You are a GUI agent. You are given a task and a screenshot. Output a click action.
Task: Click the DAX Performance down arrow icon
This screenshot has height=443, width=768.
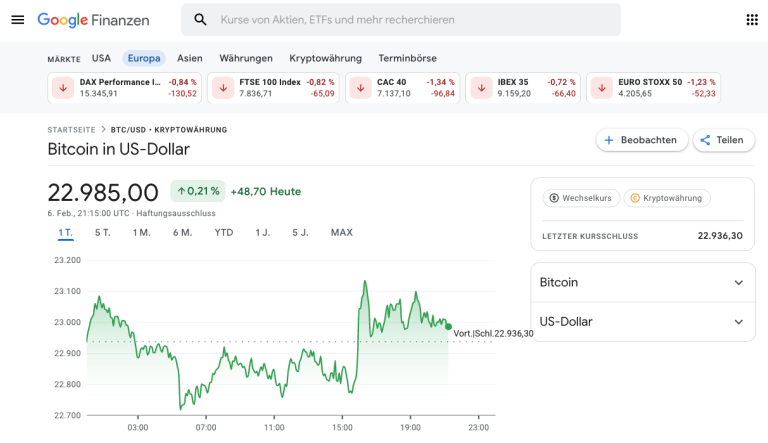pyautogui.click(x=63, y=88)
